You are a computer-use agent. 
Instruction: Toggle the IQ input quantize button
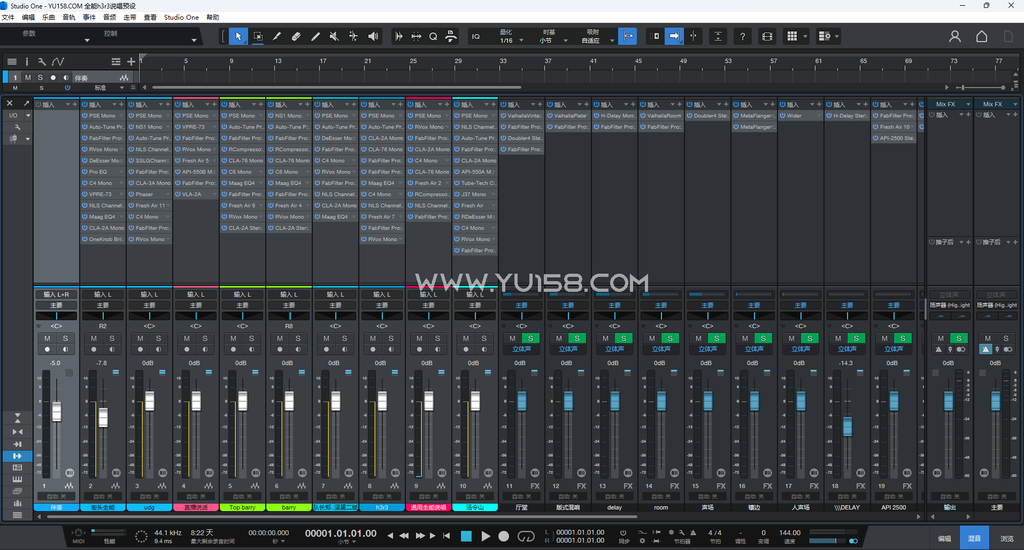click(x=476, y=37)
